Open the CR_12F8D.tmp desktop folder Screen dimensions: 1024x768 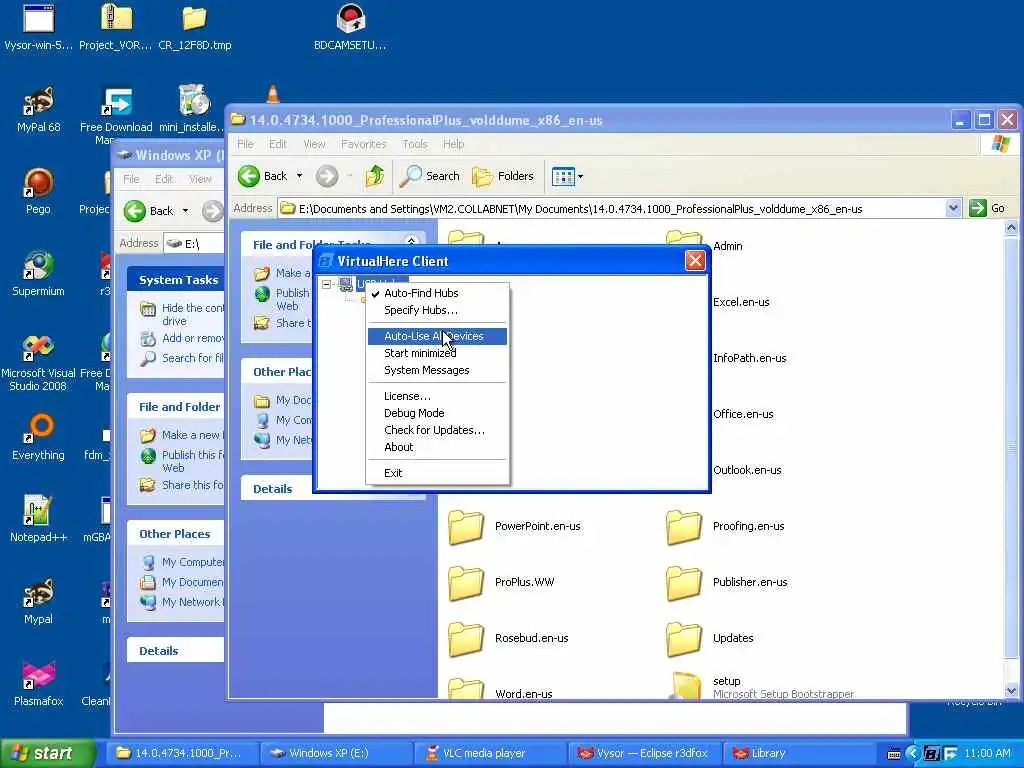[195, 27]
